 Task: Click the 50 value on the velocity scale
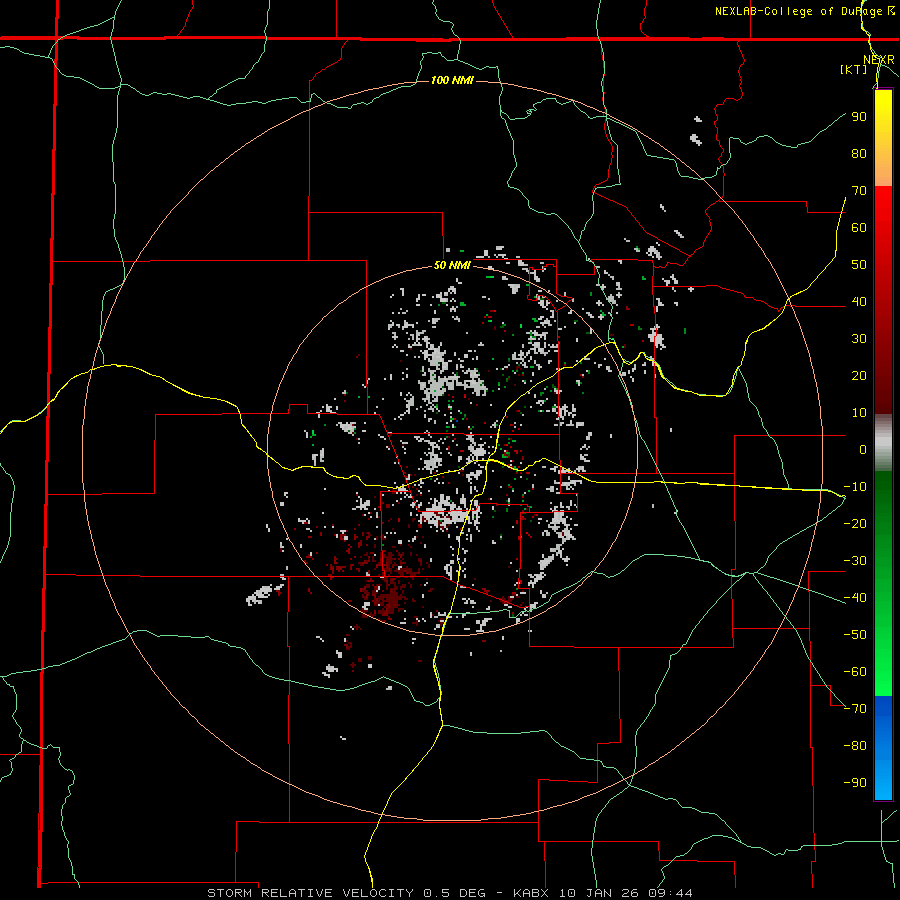click(x=859, y=265)
